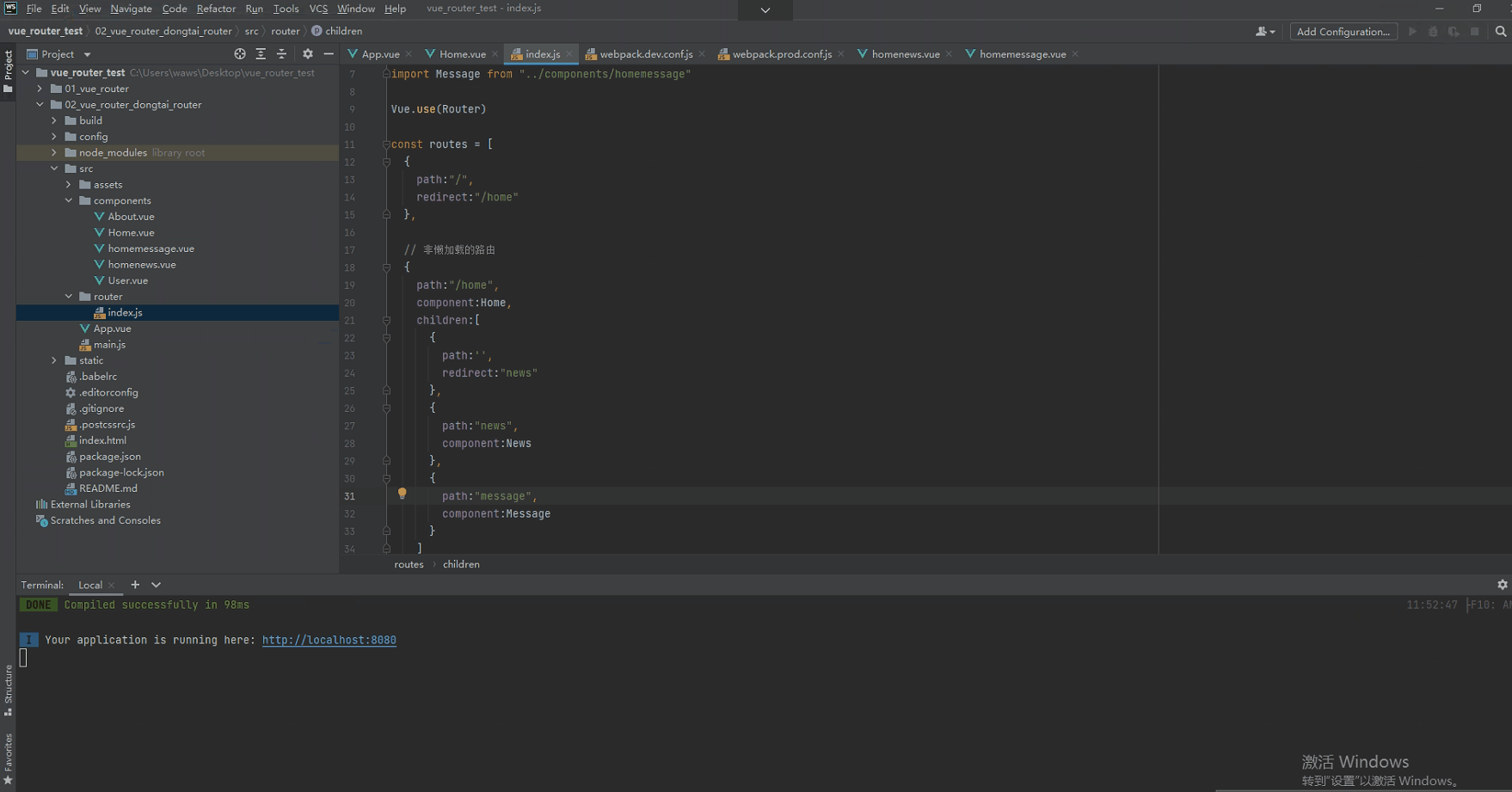
Task: Hide the Project panel with minus icon
Action: [x=329, y=54]
